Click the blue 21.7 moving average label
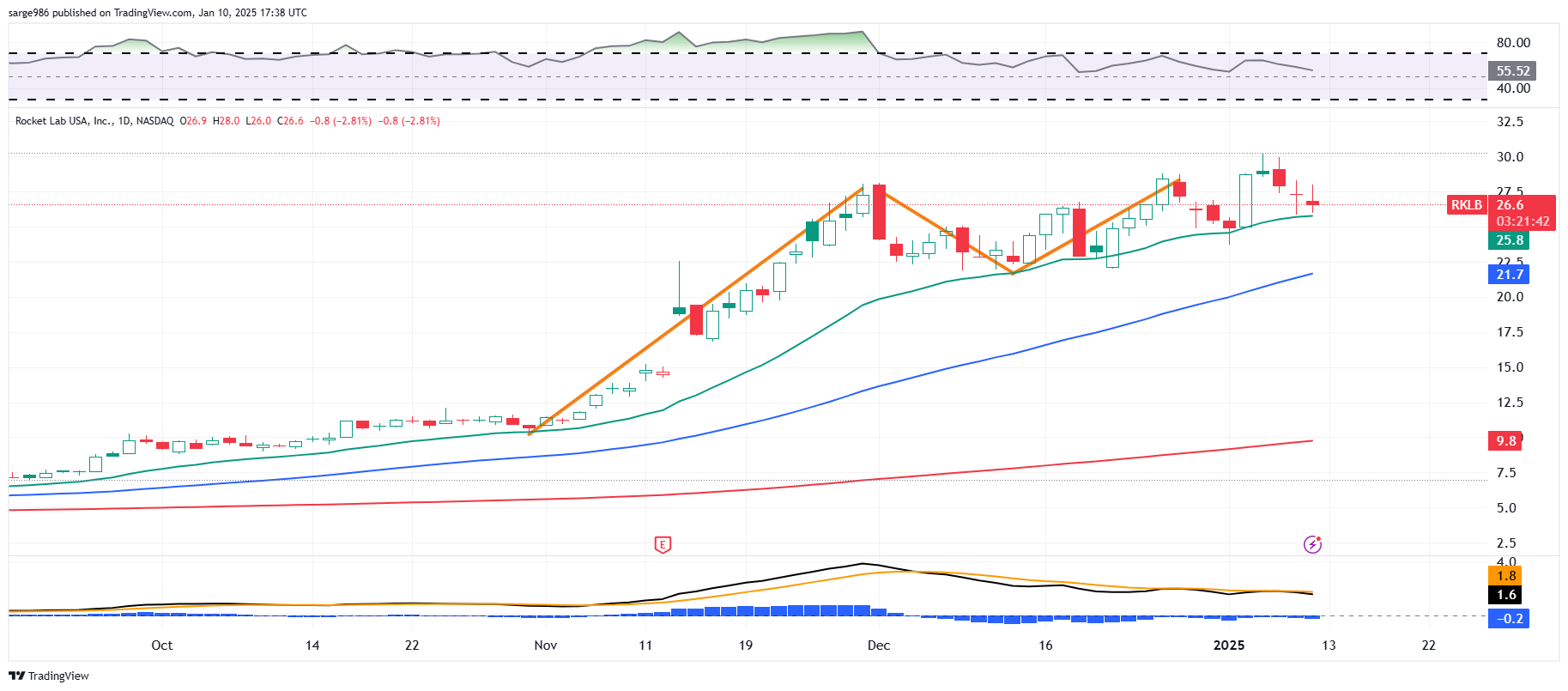 [1509, 275]
